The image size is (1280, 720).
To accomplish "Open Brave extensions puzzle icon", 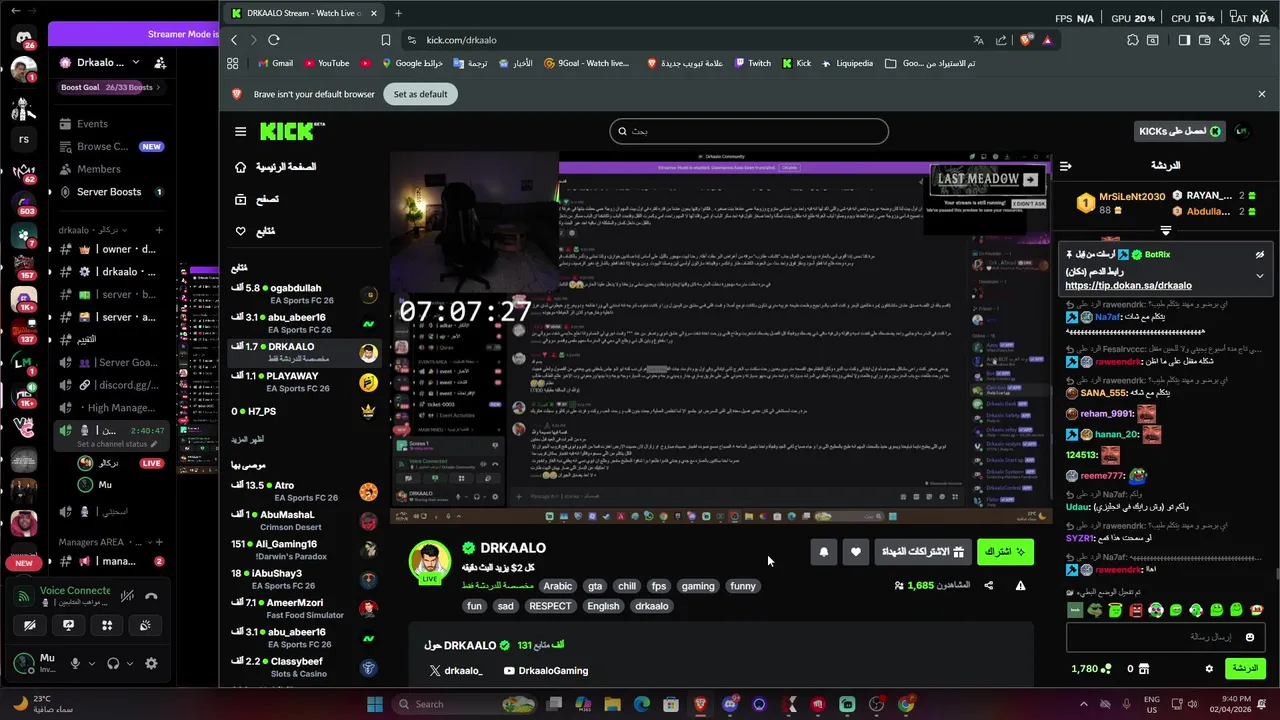I will pos(1132,40).
